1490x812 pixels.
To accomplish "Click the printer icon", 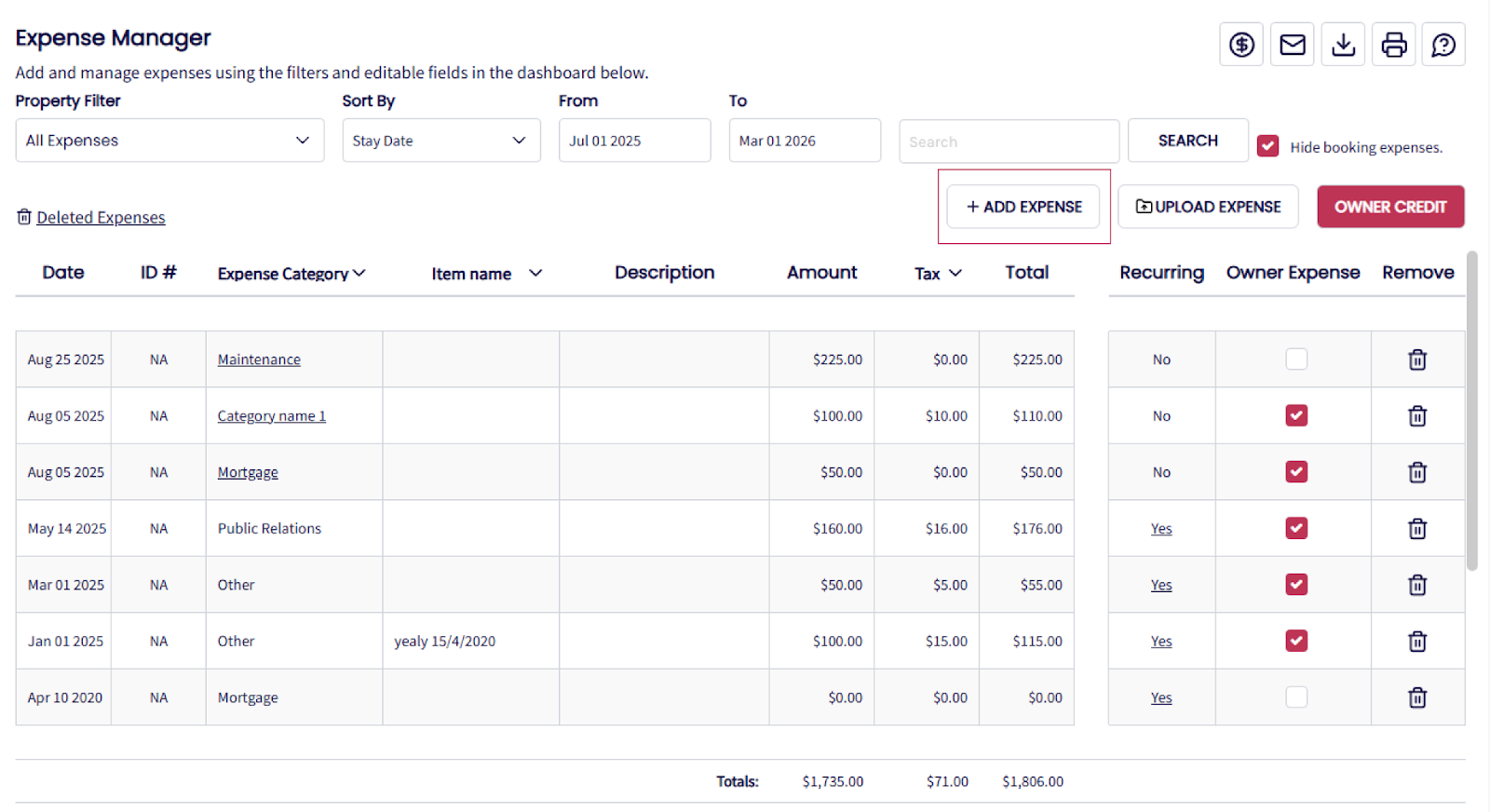I will click(x=1394, y=45).
